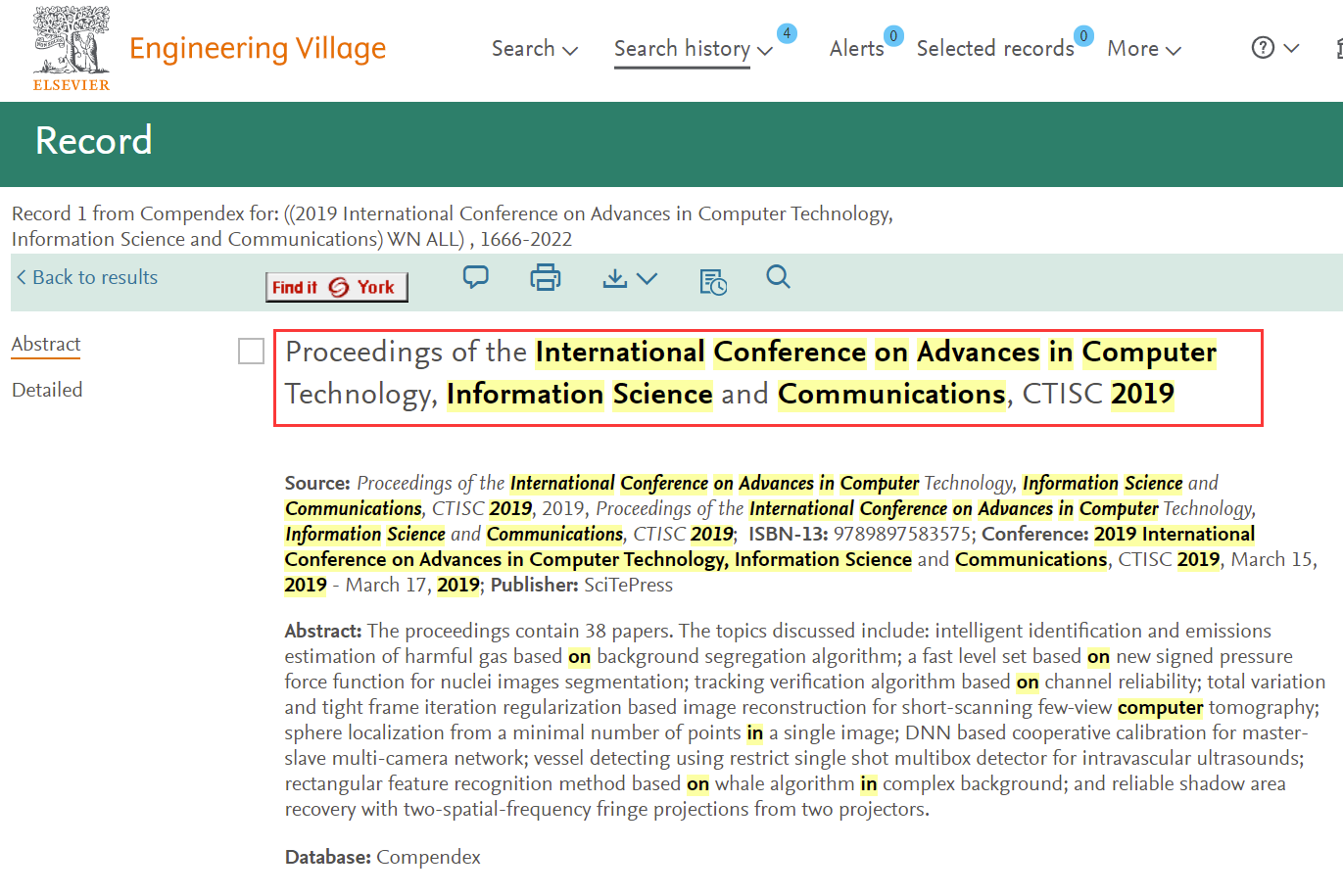The width and height of the screenshot is (1343, 896).
Task: Click the publisher name SciTePress
Action: point(629,585)
